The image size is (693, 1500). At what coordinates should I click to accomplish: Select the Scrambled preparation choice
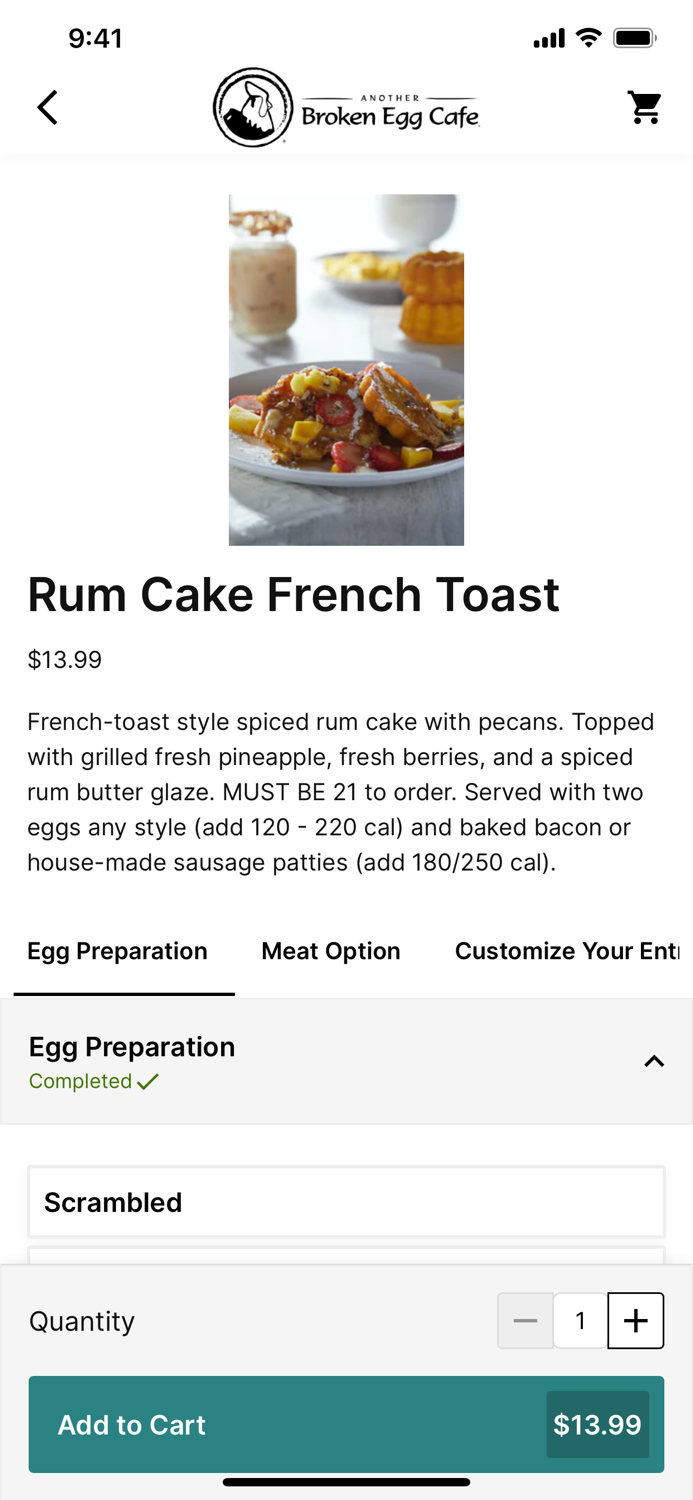pyautogui.click(x=346, y=1202)
